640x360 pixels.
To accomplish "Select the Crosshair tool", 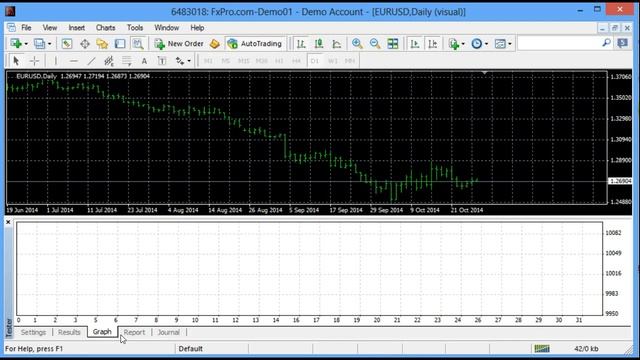I will tap(34, 61).
